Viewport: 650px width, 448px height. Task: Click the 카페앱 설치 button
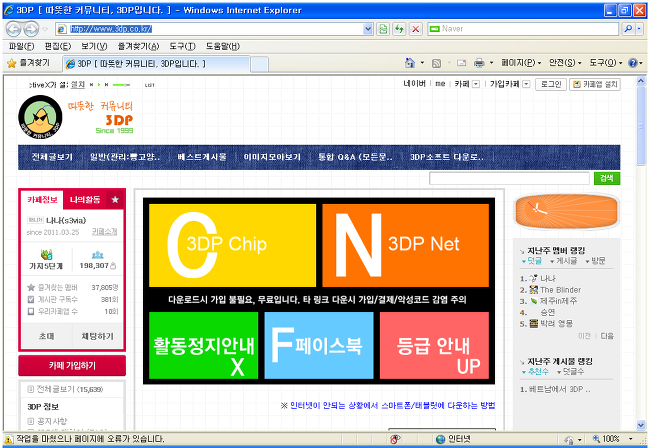pos(594,84)
